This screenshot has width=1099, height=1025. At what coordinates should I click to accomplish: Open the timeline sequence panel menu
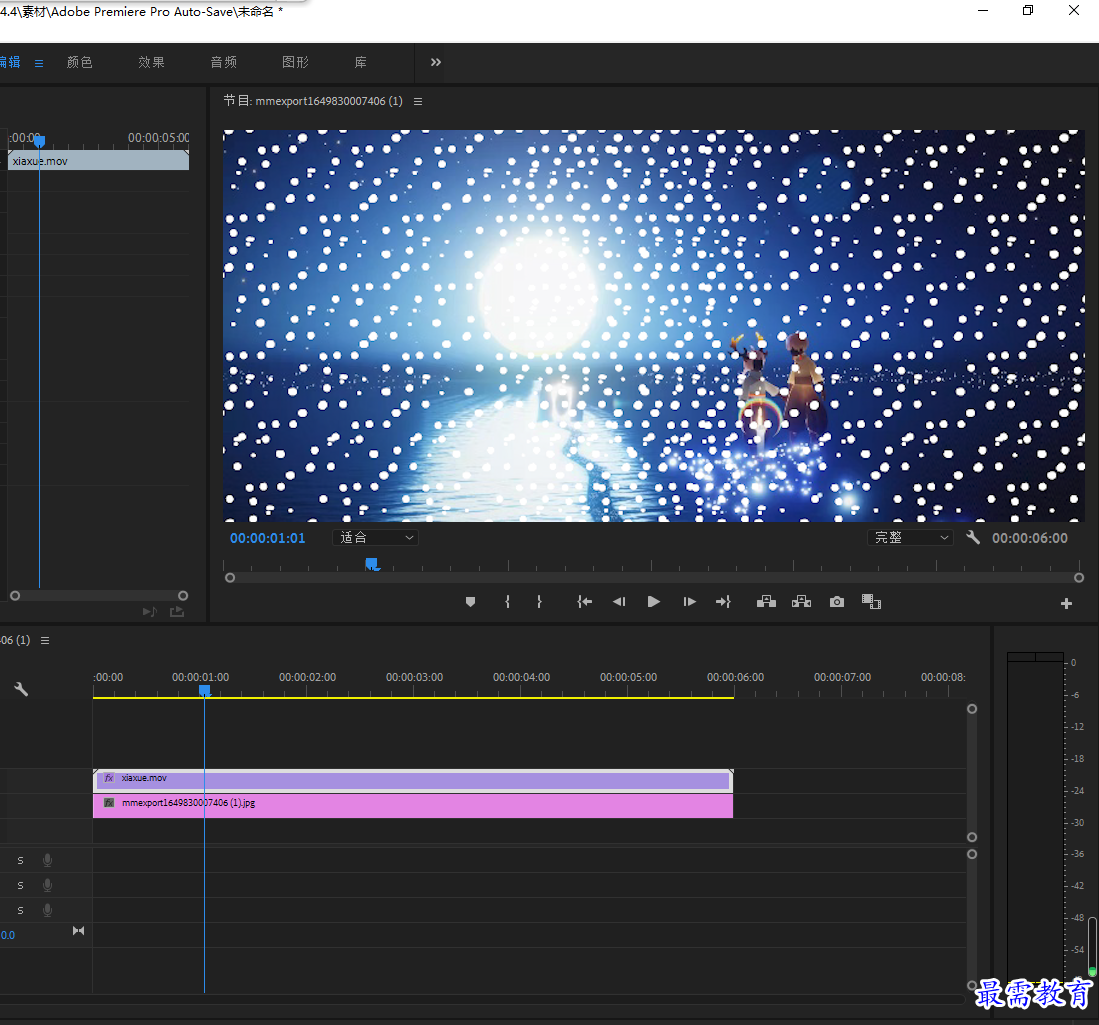(45, 640)
